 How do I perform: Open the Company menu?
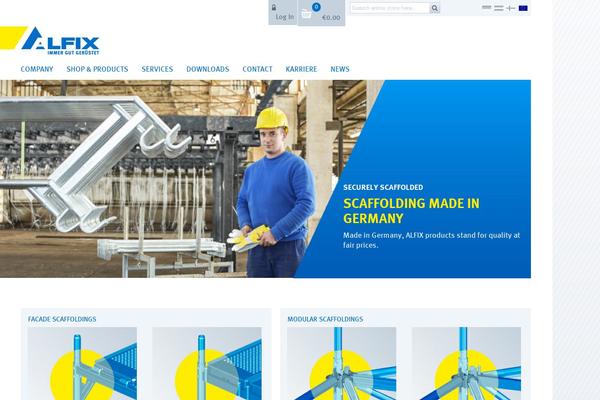pos(37,69)
